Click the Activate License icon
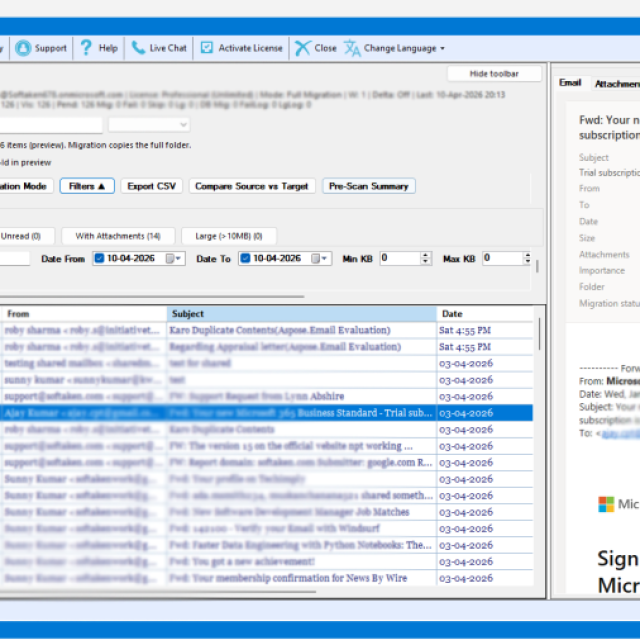Image resolution: width=640 pixels, height=640 pixels. click(207, 47)
